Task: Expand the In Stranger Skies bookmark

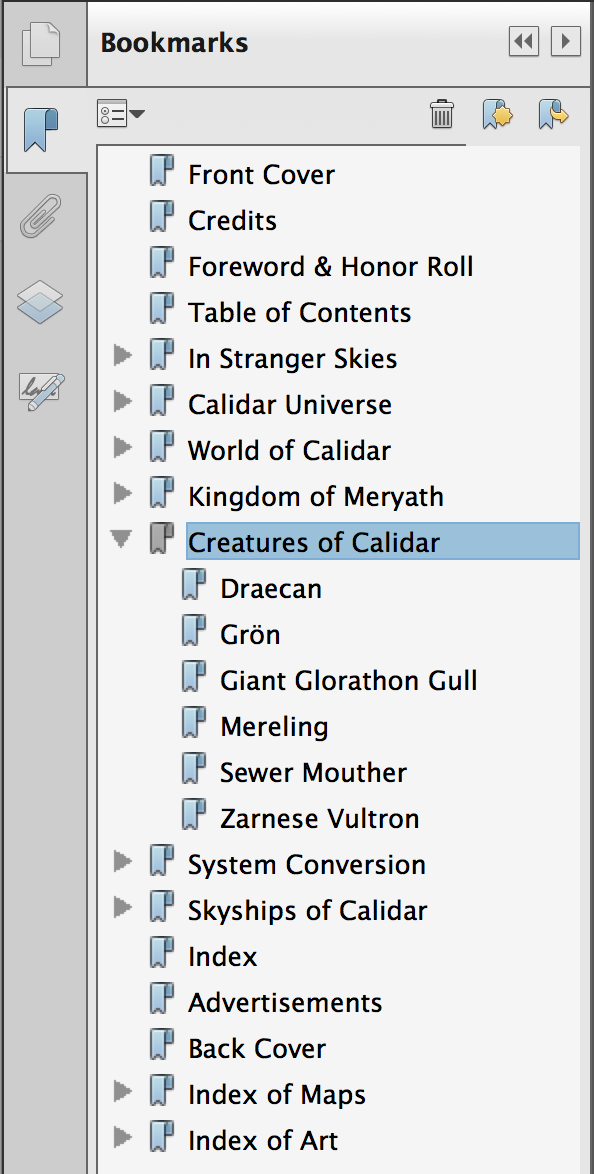Action: click(122, 355)
